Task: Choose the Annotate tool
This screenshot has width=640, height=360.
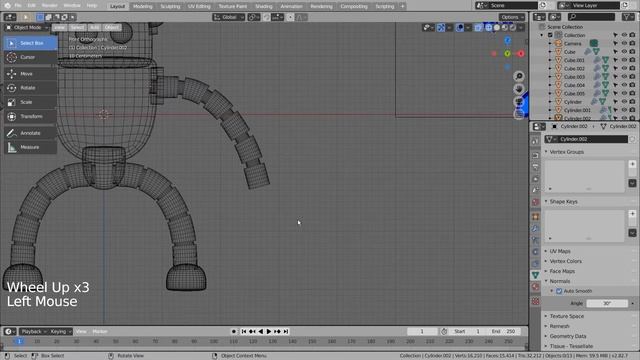Action: 31,133
